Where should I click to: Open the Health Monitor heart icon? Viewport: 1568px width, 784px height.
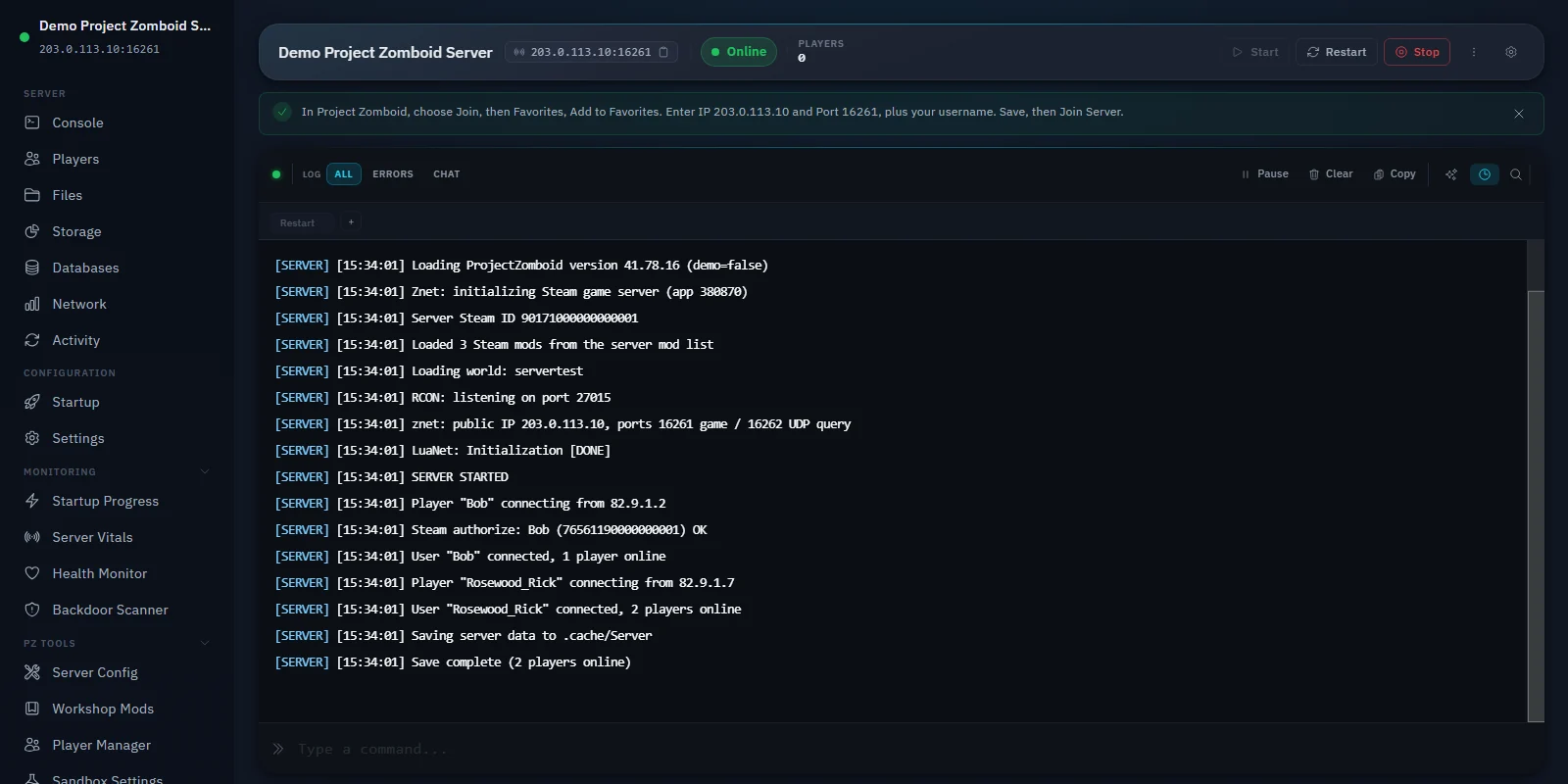tap(32, 573)
